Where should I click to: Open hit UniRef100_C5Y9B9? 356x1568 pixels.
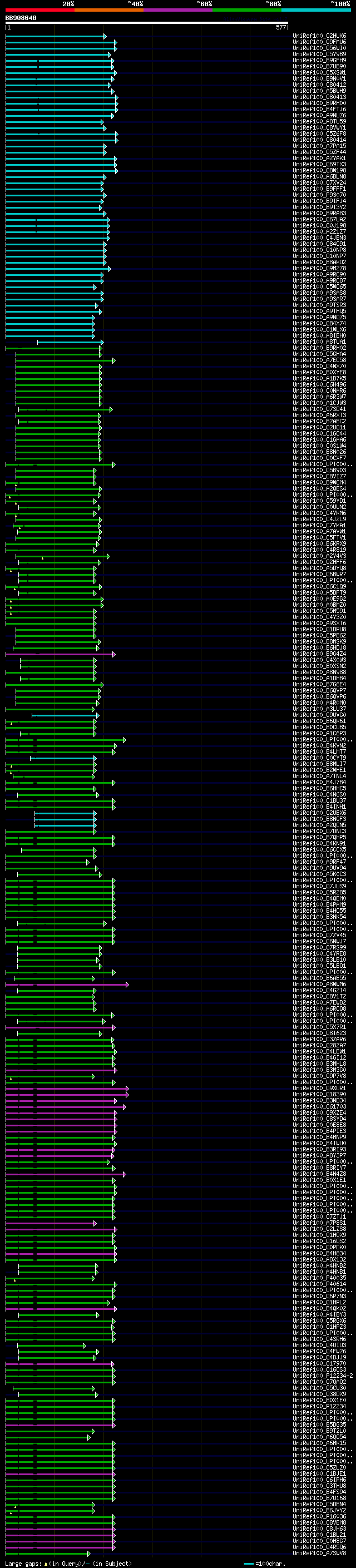click(319, 54)
